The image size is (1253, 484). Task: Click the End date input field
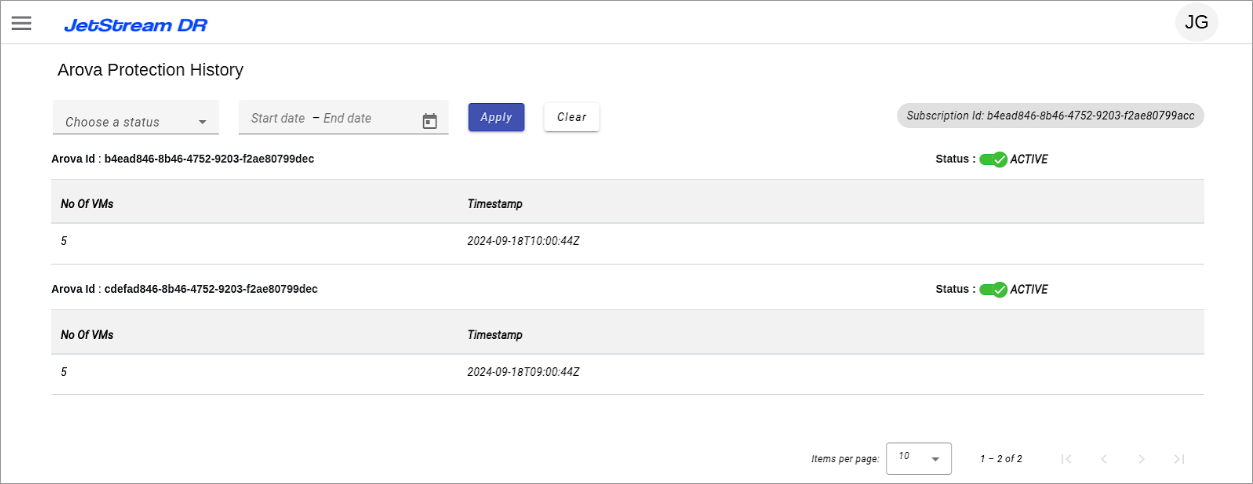[348, 118]
